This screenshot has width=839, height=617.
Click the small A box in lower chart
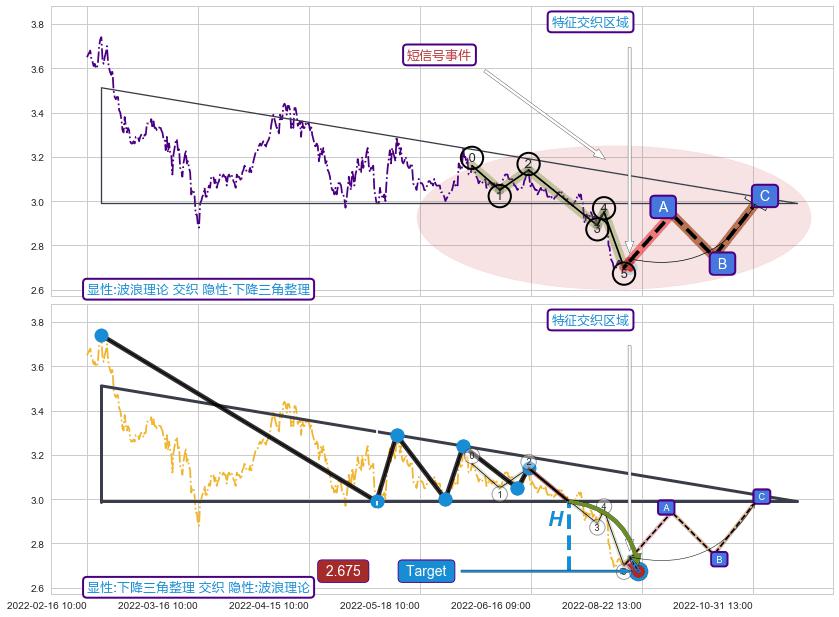pyautogui.click(x=667, y=508)
